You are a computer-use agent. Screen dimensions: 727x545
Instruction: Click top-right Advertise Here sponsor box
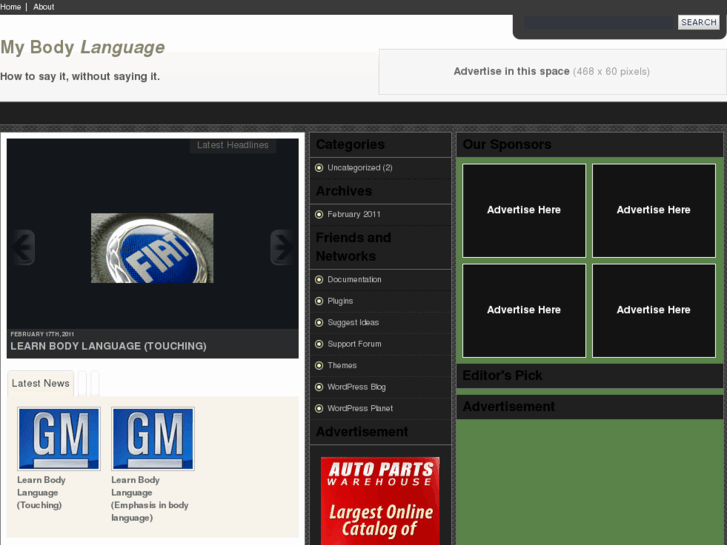tap(654, 210)
